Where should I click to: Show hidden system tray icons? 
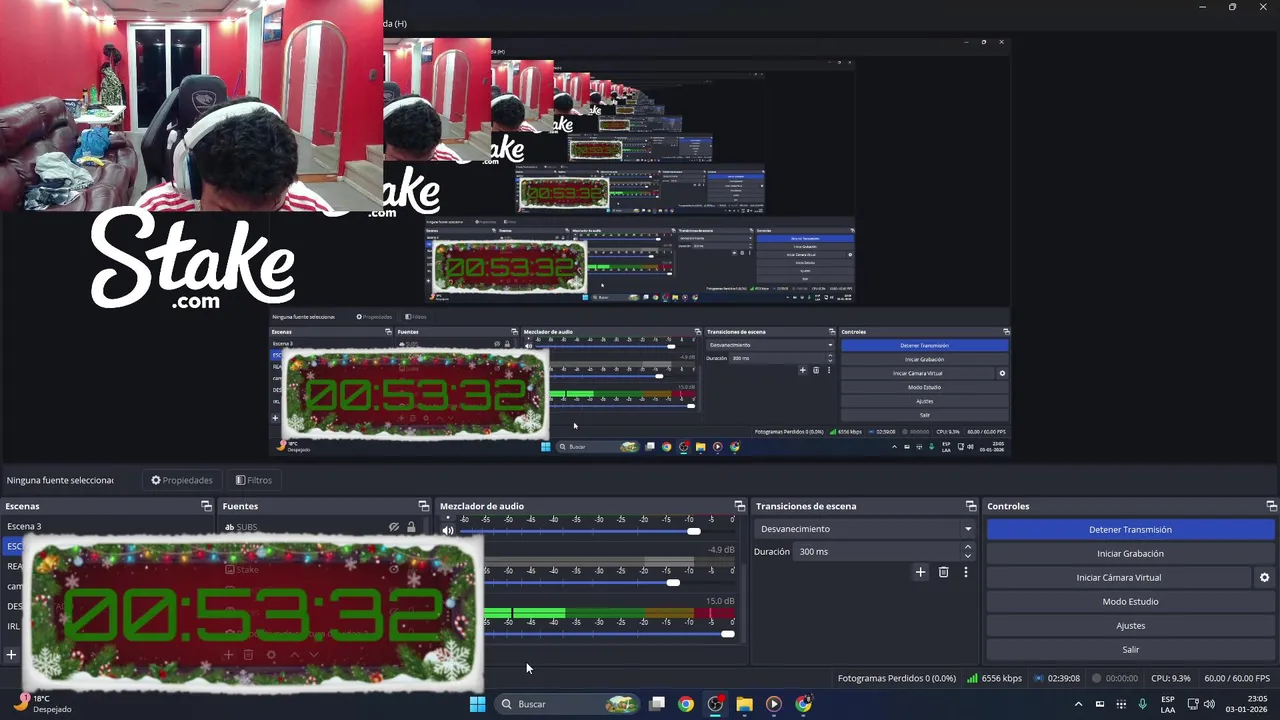tap(1078, 704)
